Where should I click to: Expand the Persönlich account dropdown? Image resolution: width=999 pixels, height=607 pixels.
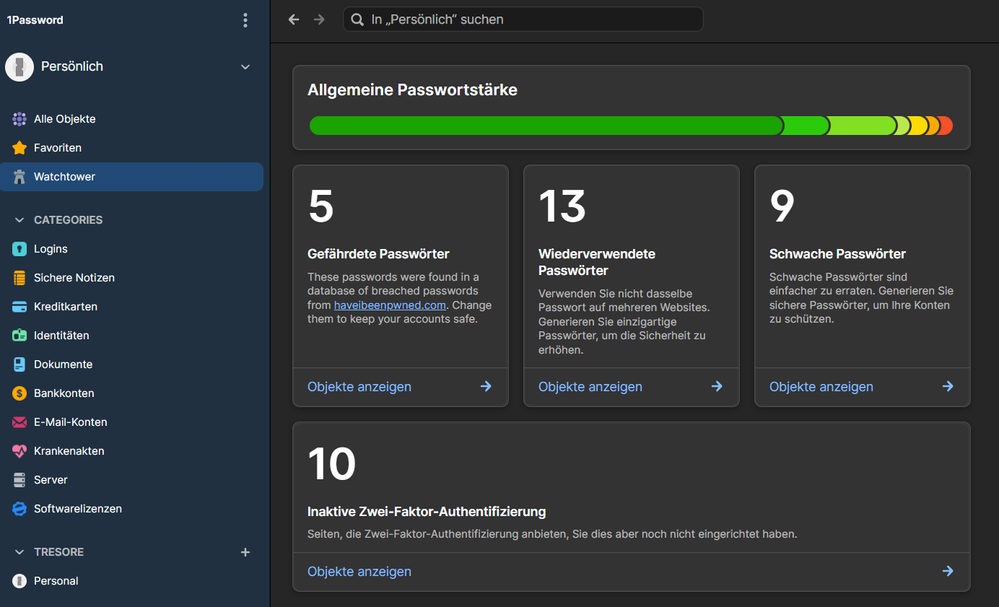coord(245,67)
